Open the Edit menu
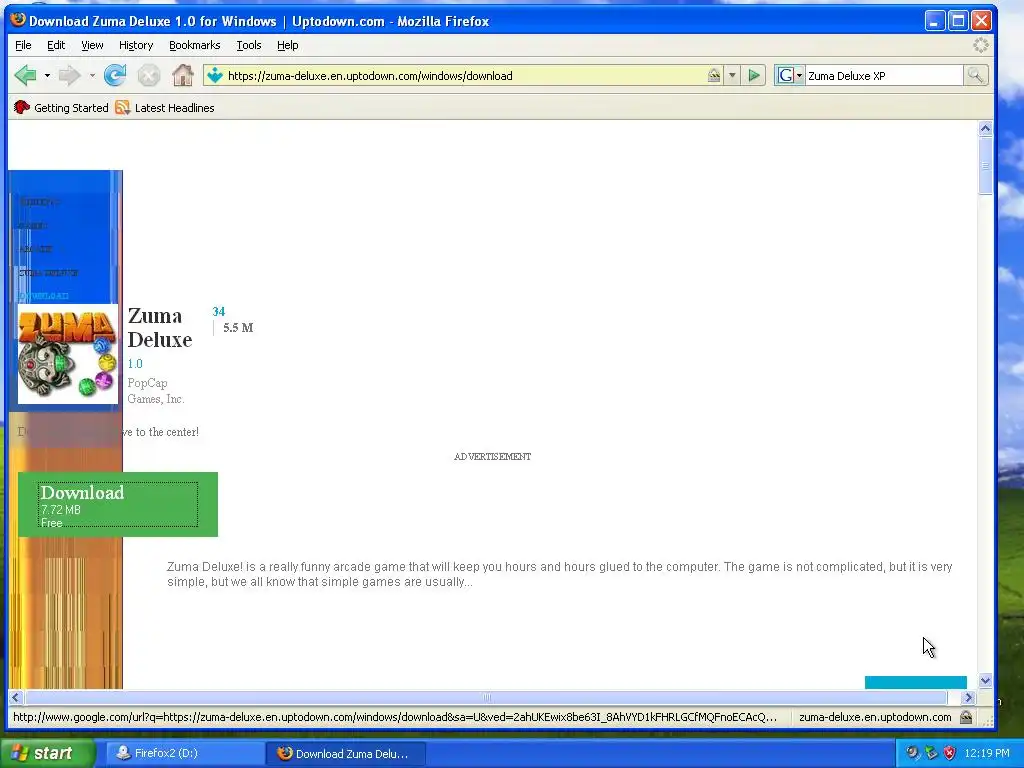1024x768 pixels. click(x=56, y=45)
